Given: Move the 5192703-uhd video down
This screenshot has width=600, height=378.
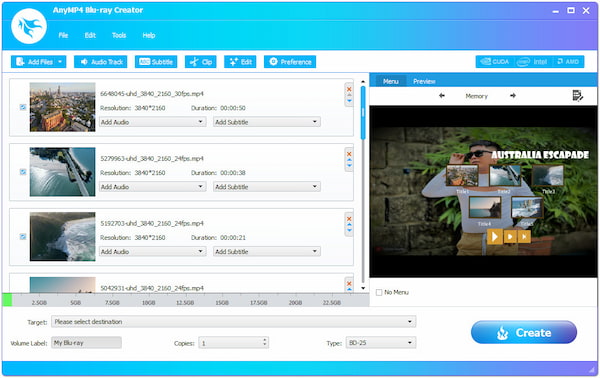Looking at the screenshot, I should pos(349,231).
